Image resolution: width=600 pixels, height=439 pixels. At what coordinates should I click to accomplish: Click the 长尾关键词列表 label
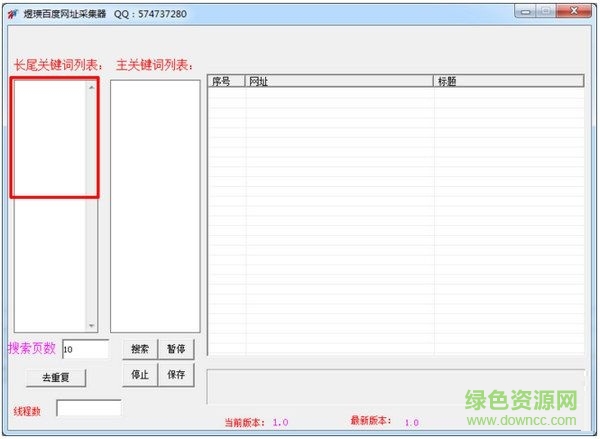click(59, 65)
